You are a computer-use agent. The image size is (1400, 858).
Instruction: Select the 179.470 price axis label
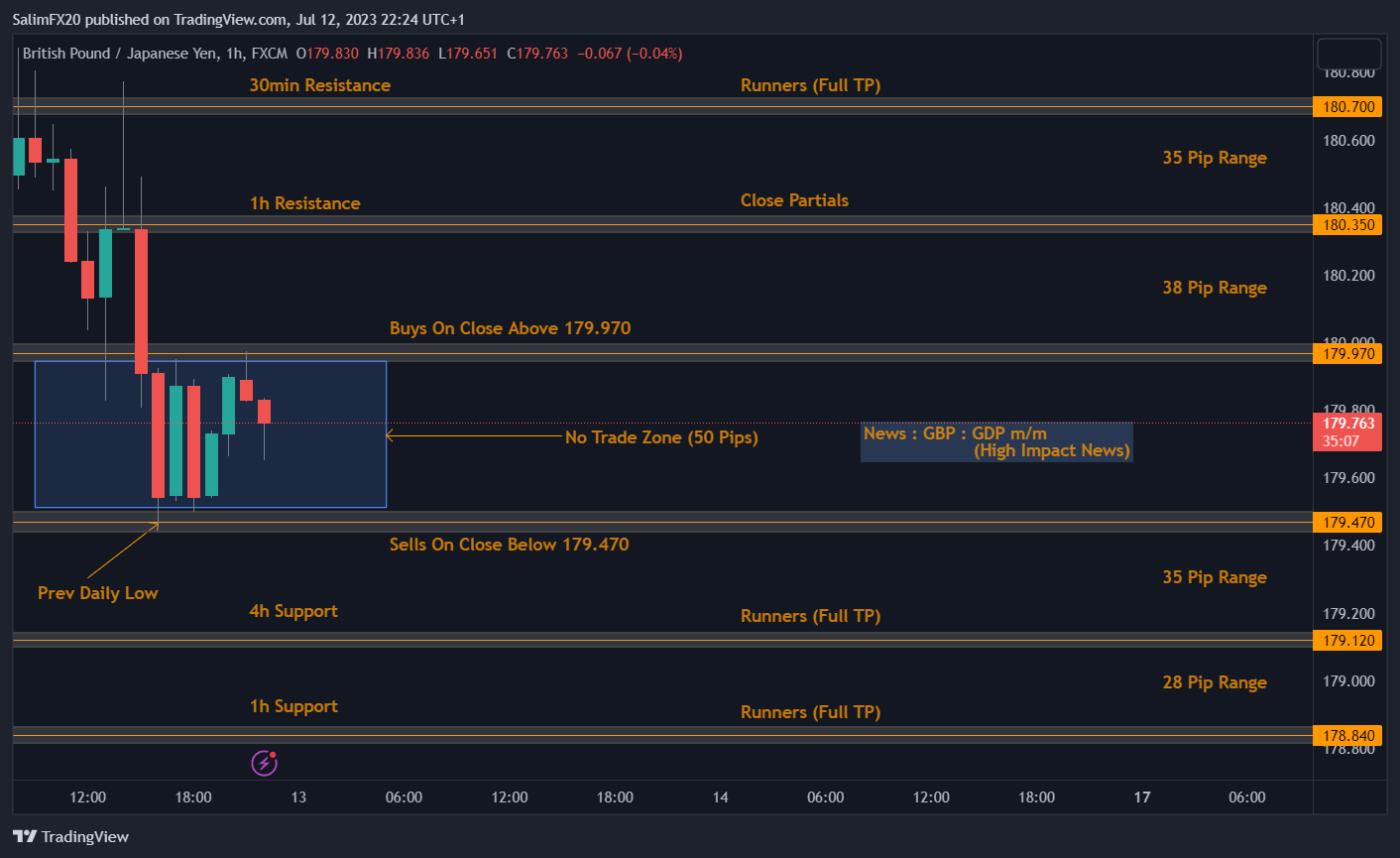click(1347, 523)
